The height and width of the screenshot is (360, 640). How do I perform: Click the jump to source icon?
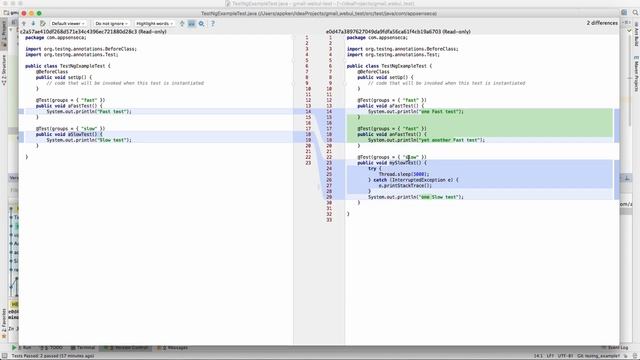tap(43, 24)
